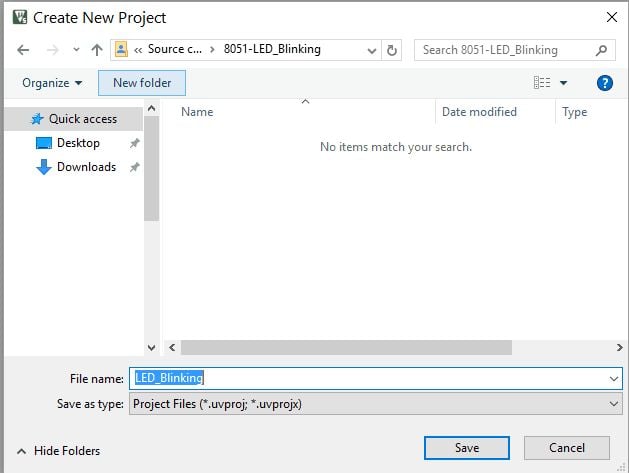
Task: Click the Save button
Action: point(466,448)
